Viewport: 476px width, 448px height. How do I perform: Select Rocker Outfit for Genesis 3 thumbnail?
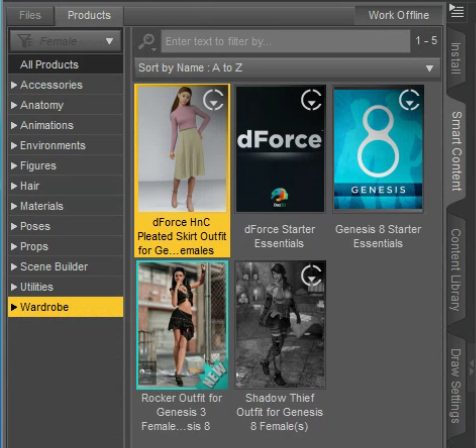(x=182, y=325)
